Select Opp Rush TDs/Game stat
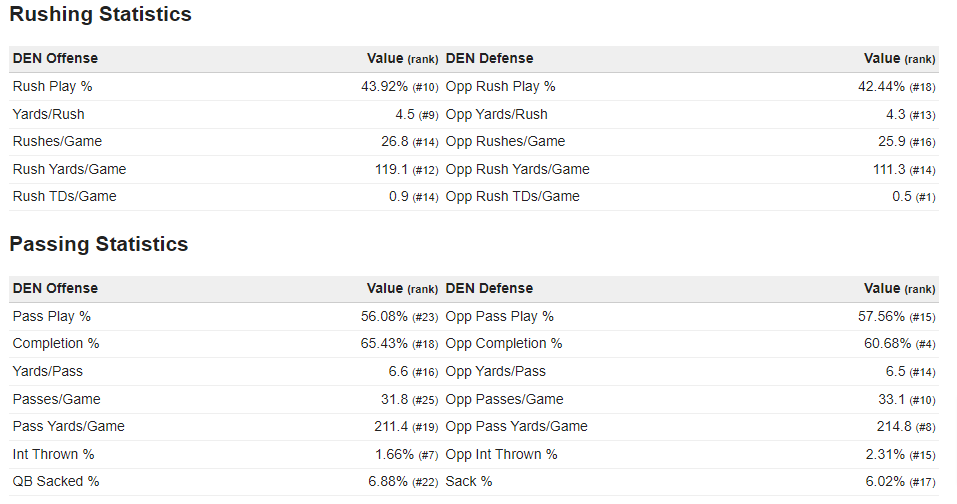957x504 pixels. 512,197
